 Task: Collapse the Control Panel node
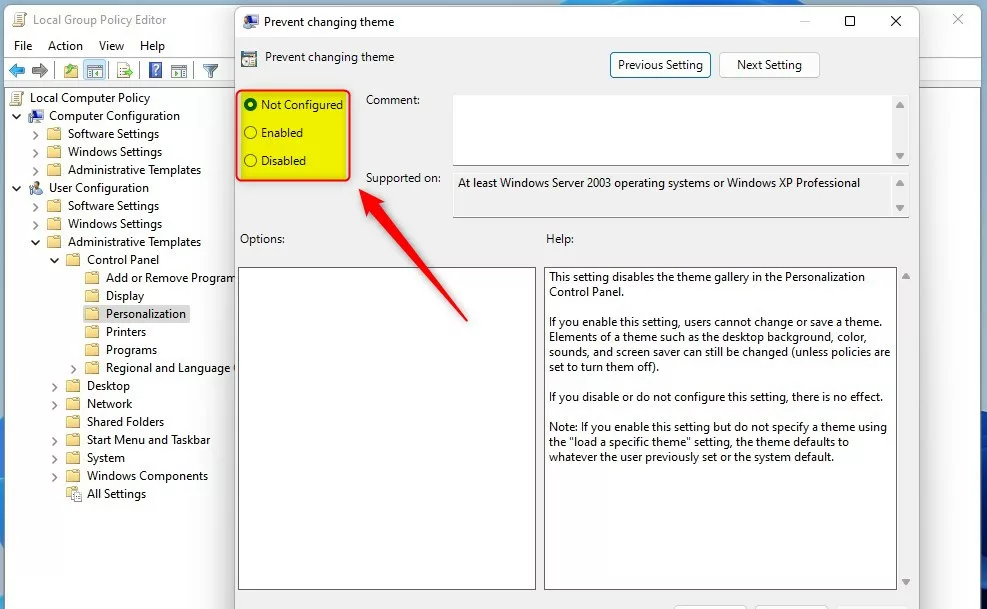tap(55, 260)
